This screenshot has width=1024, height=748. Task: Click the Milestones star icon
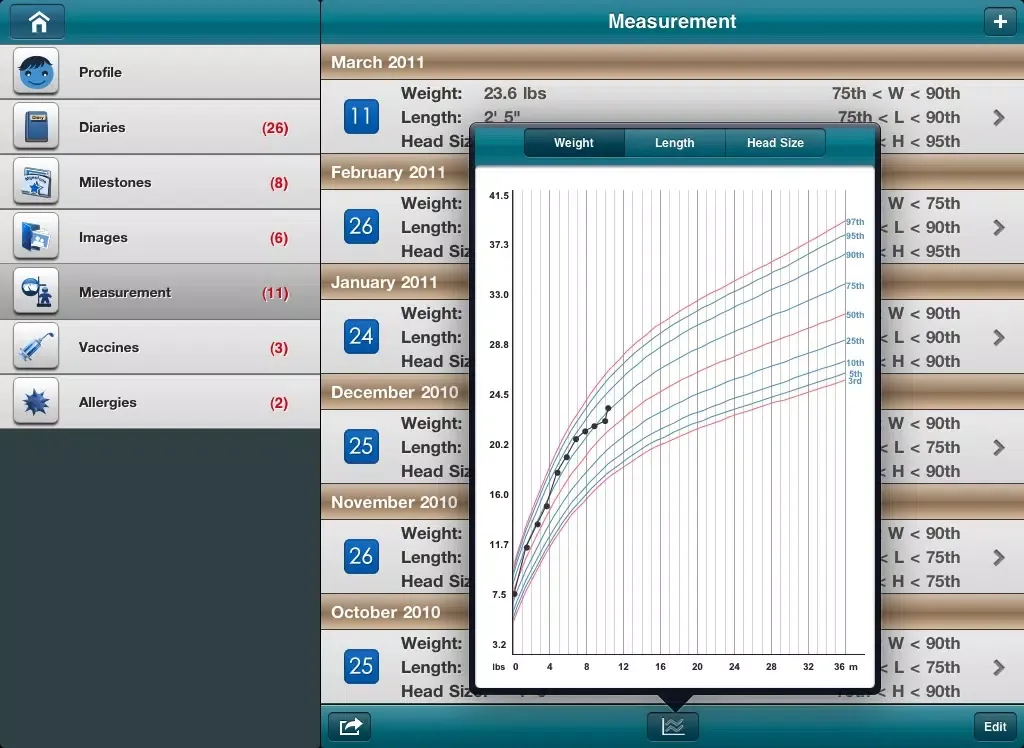36,182
